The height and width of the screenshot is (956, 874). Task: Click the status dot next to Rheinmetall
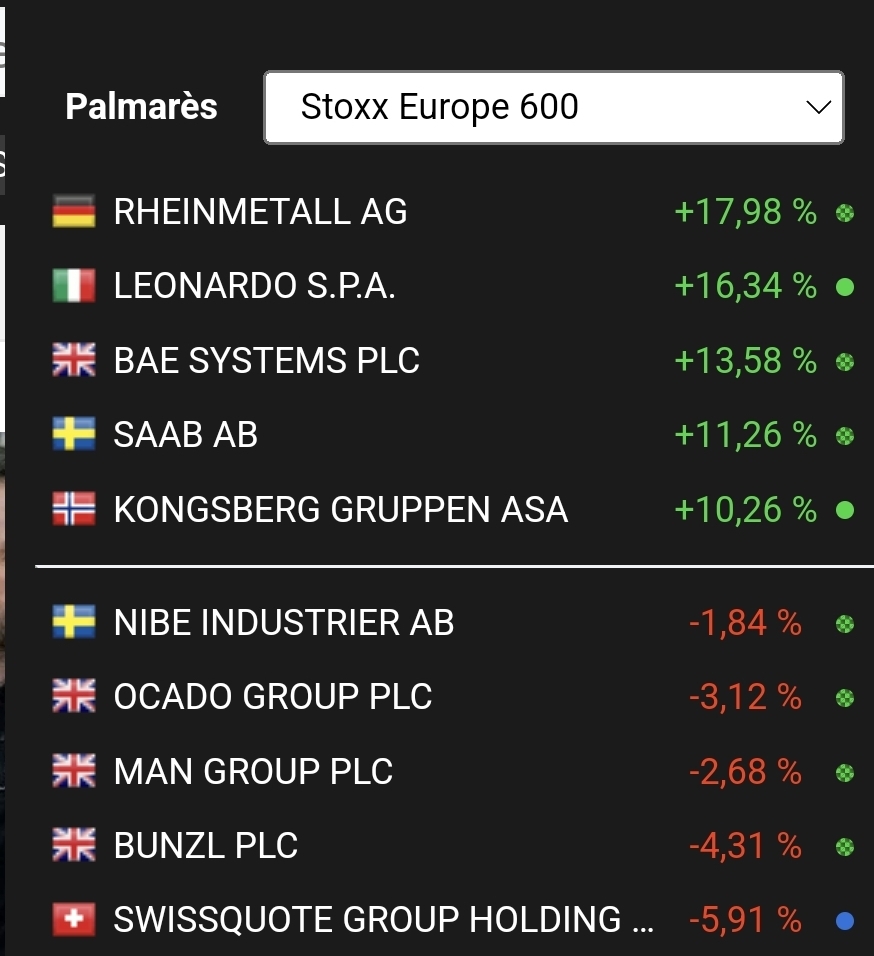point(845,213)
